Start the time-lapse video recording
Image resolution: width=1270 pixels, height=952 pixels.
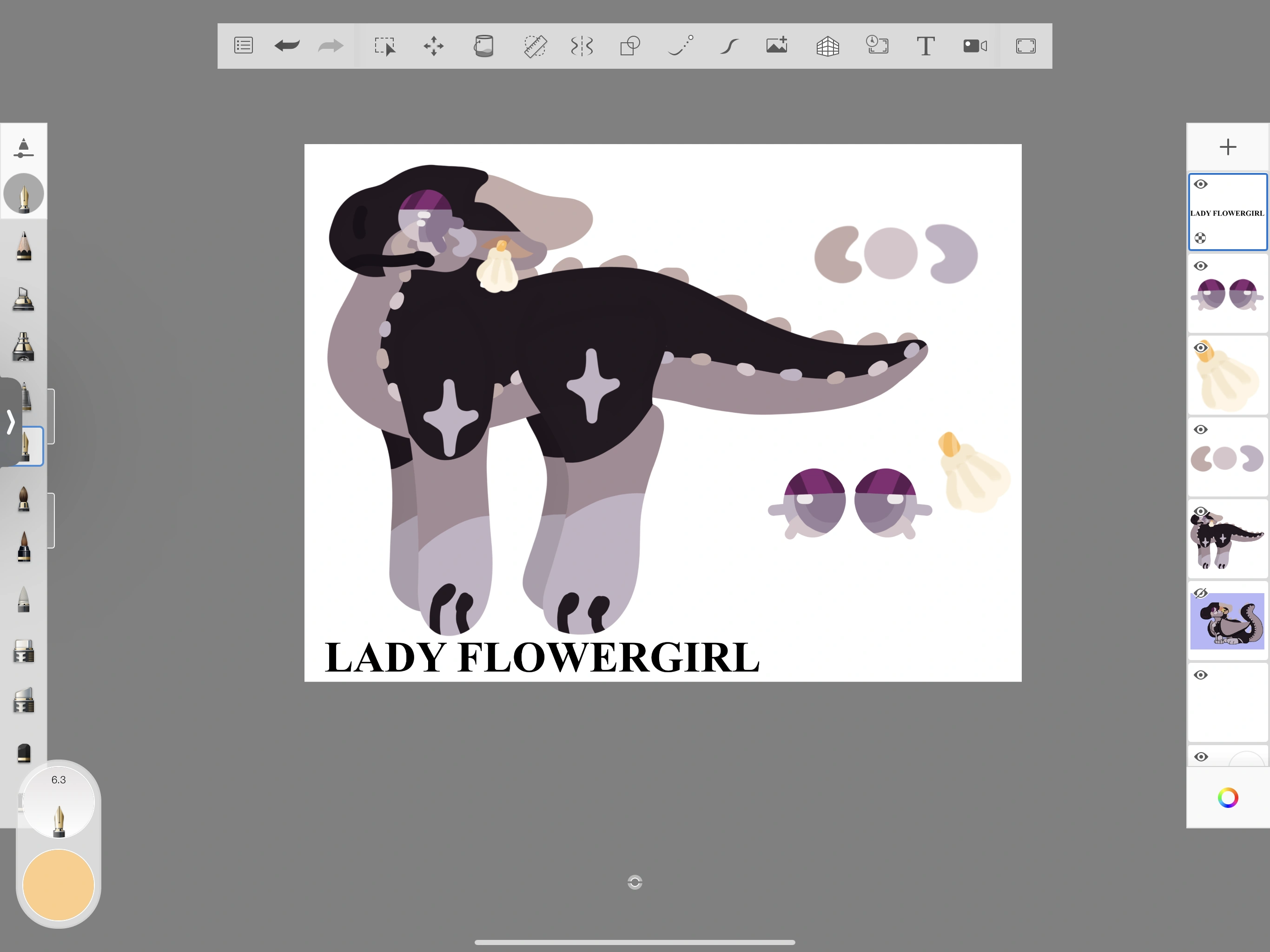[975, 46]
